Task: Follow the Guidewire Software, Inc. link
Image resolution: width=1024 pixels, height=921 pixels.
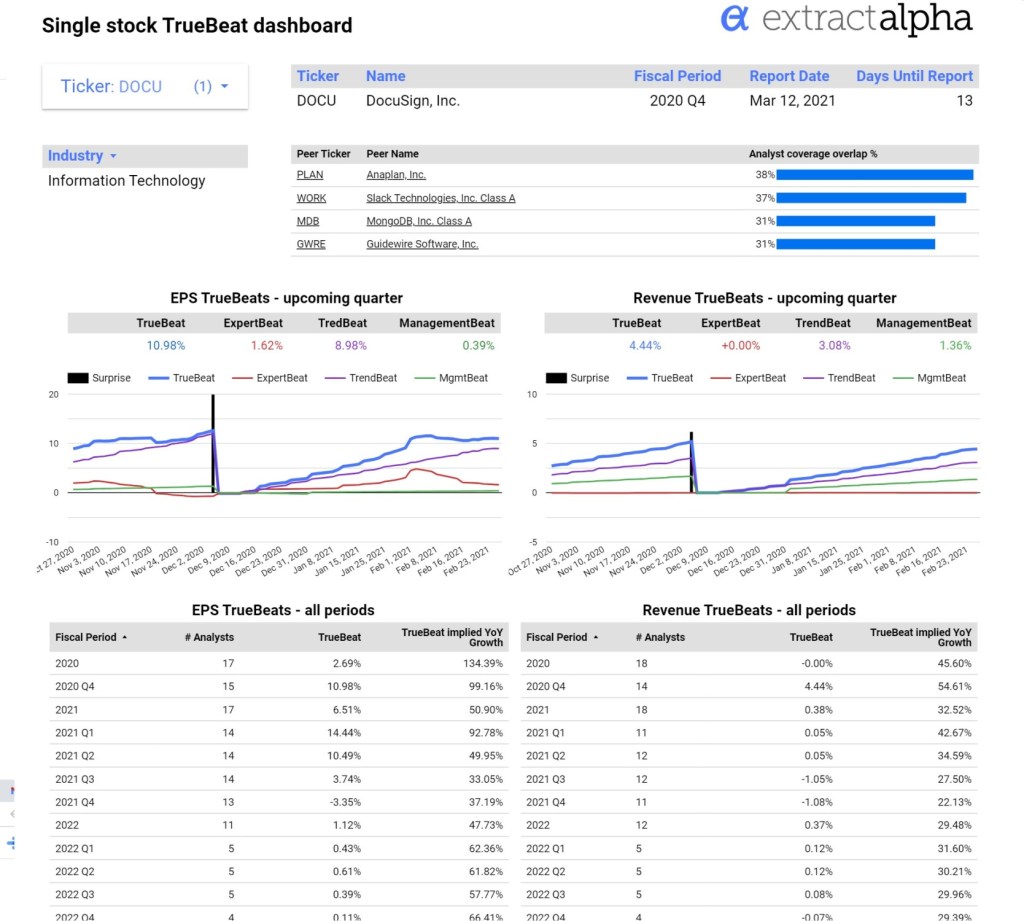Action: tap(422, 244)
